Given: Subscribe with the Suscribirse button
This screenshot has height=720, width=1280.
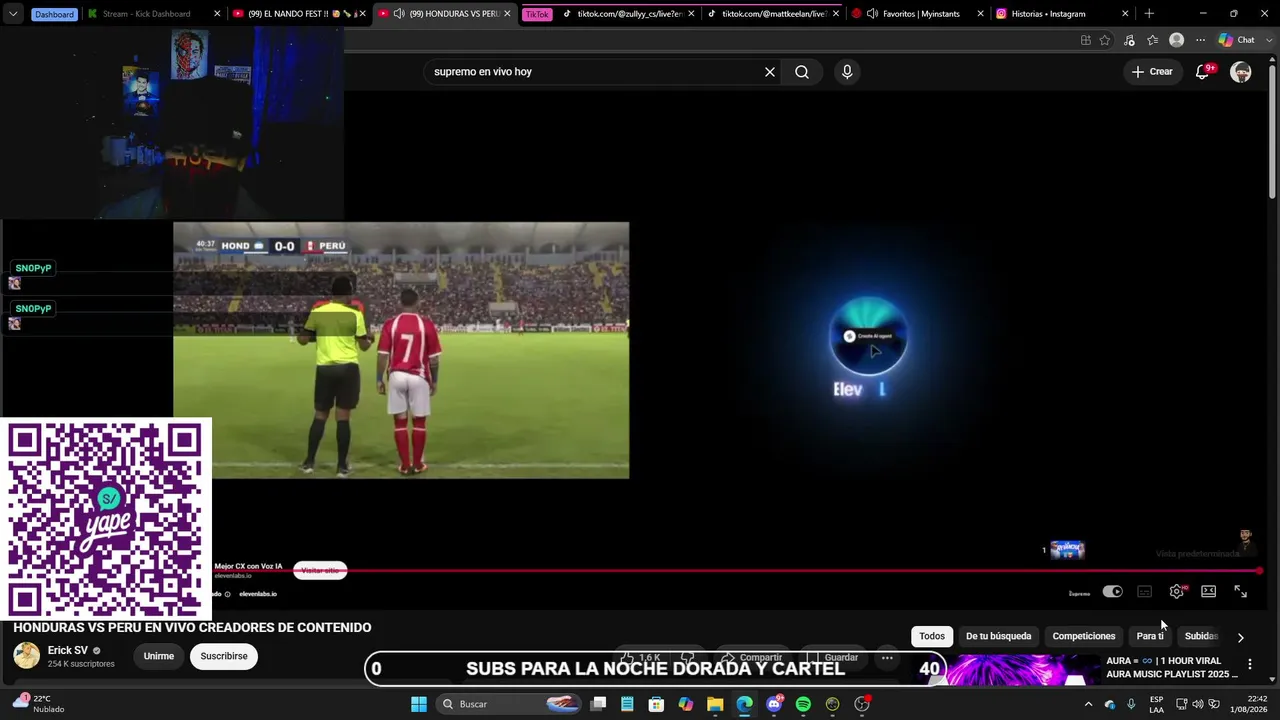Looking at the screenshot, I should click(224, 656).
